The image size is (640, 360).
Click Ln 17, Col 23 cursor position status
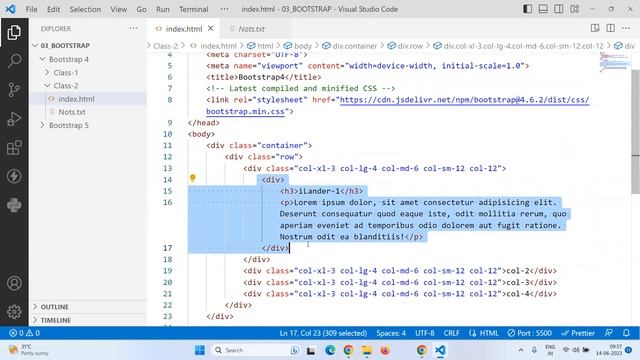[x=323, y=333]
